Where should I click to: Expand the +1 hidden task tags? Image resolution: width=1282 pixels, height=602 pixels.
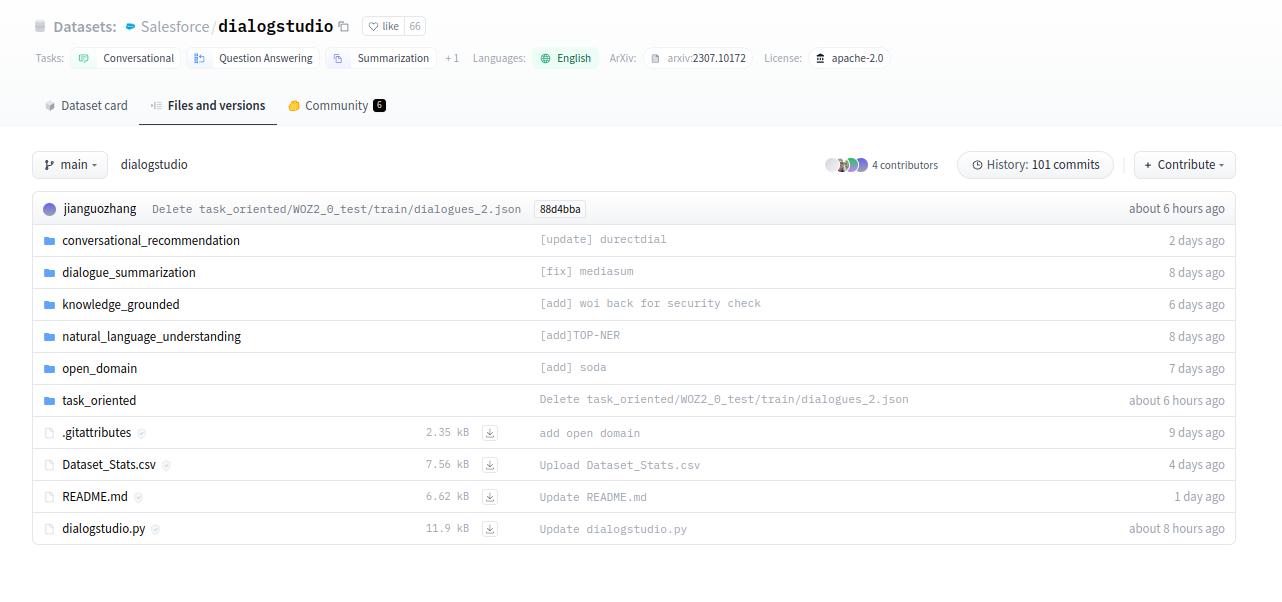(x=451, y=58)
